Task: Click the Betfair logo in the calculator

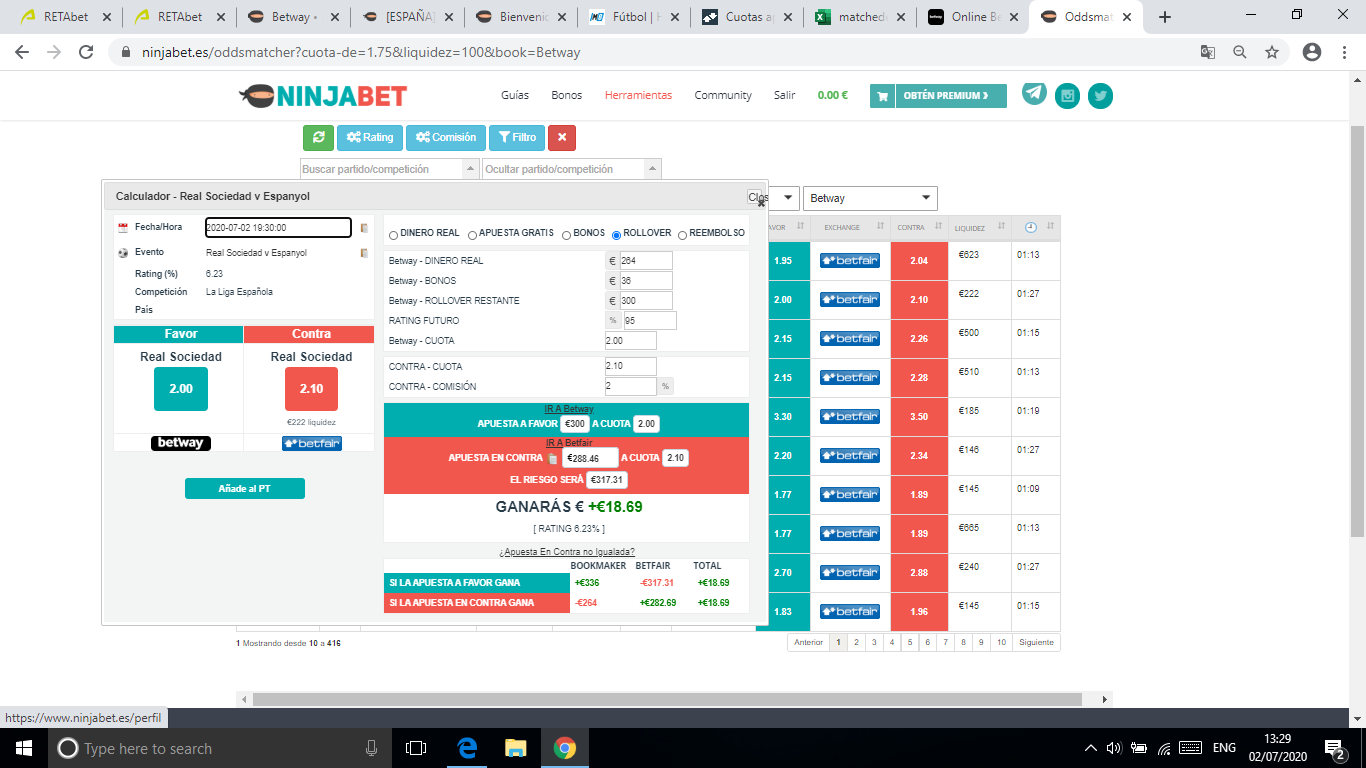Action: [x=312, y=443]
